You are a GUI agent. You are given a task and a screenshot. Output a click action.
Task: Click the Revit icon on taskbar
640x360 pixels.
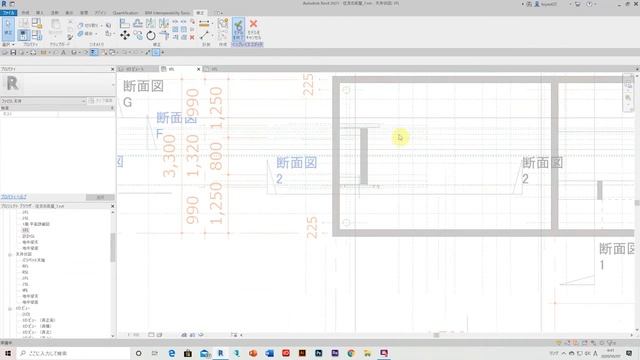220,353
